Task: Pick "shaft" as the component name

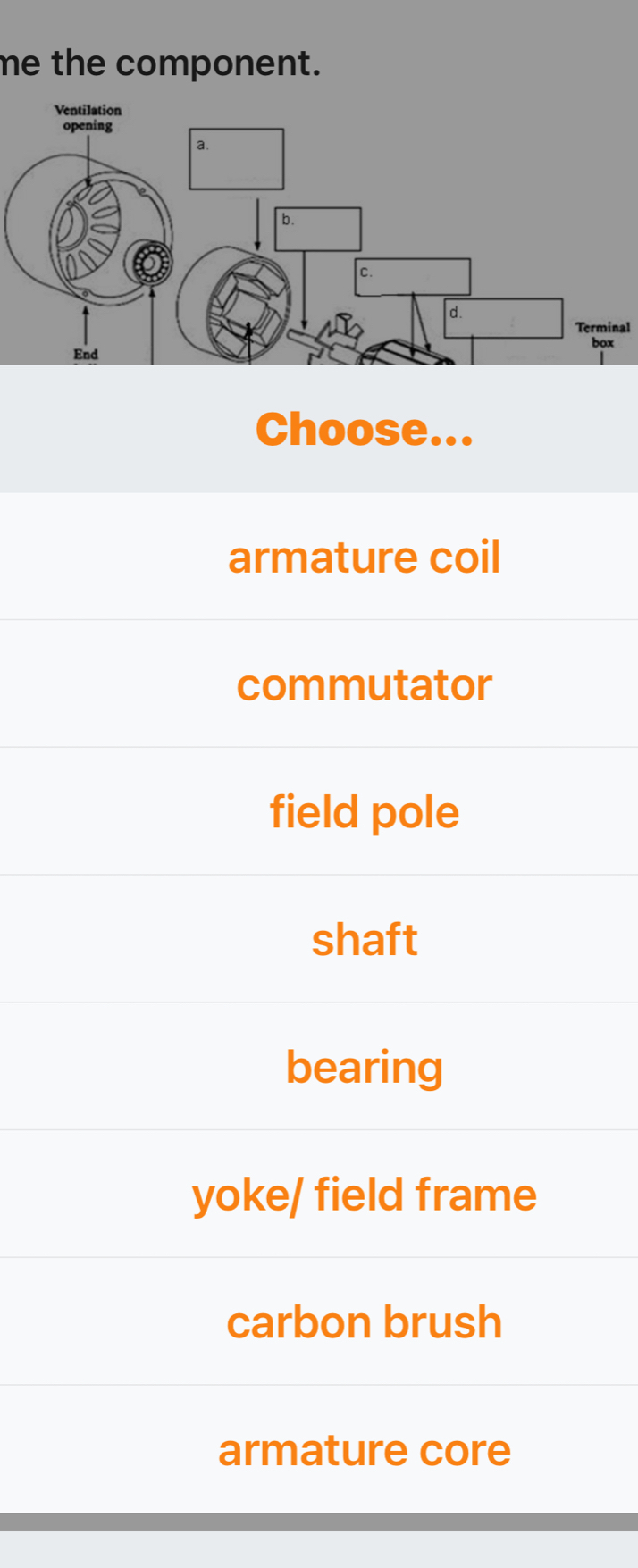Action: pos(364,939)
